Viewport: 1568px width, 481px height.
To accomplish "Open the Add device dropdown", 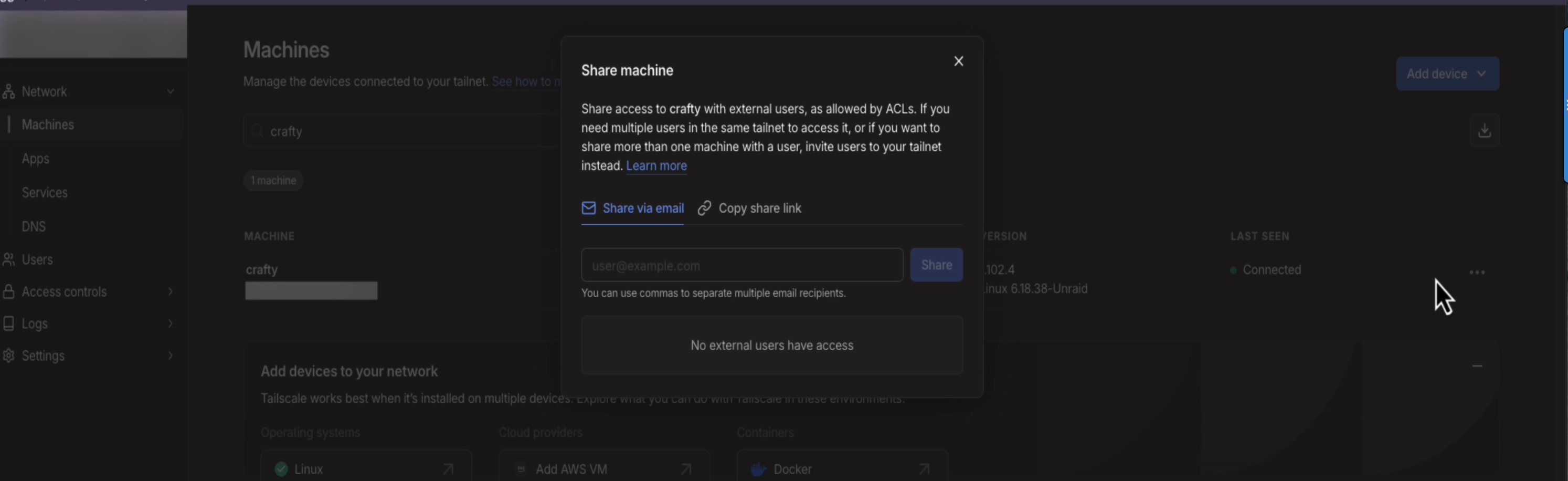I will pos(1447,74).
